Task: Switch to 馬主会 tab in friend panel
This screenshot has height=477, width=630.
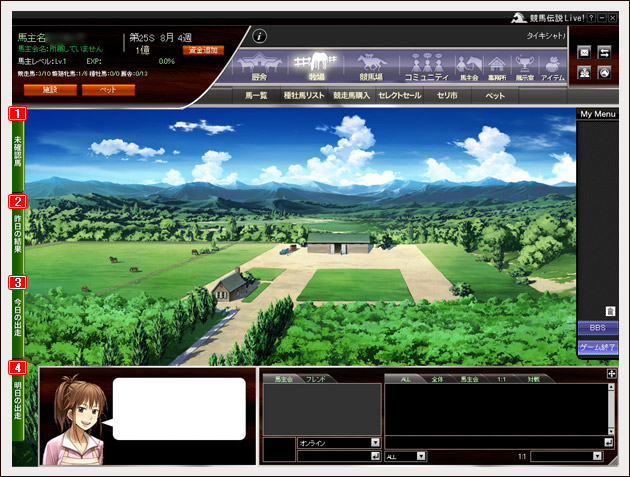Action: click(284, 379)
